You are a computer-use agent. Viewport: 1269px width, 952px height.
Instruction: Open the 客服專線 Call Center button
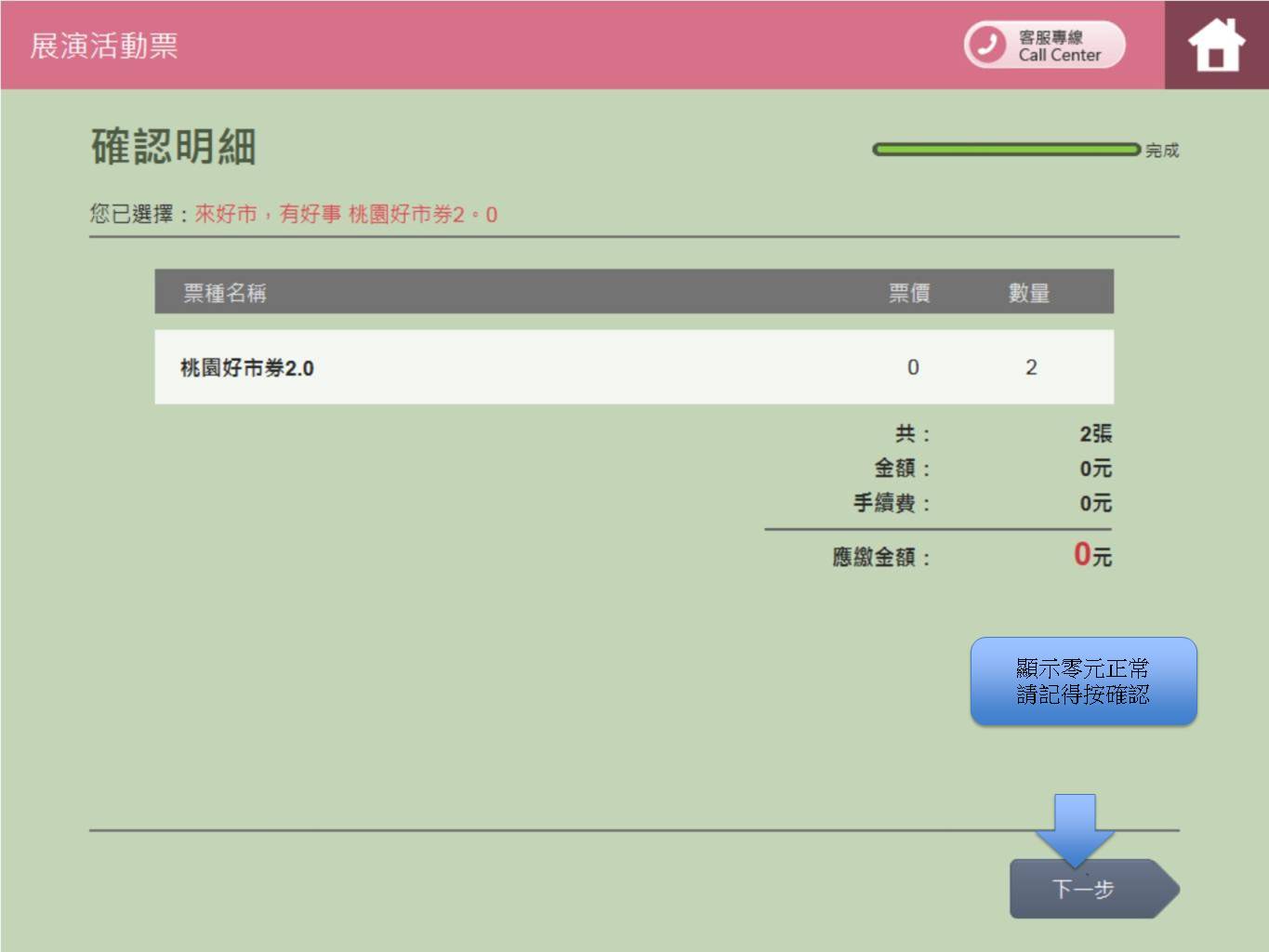(1044, 45)
